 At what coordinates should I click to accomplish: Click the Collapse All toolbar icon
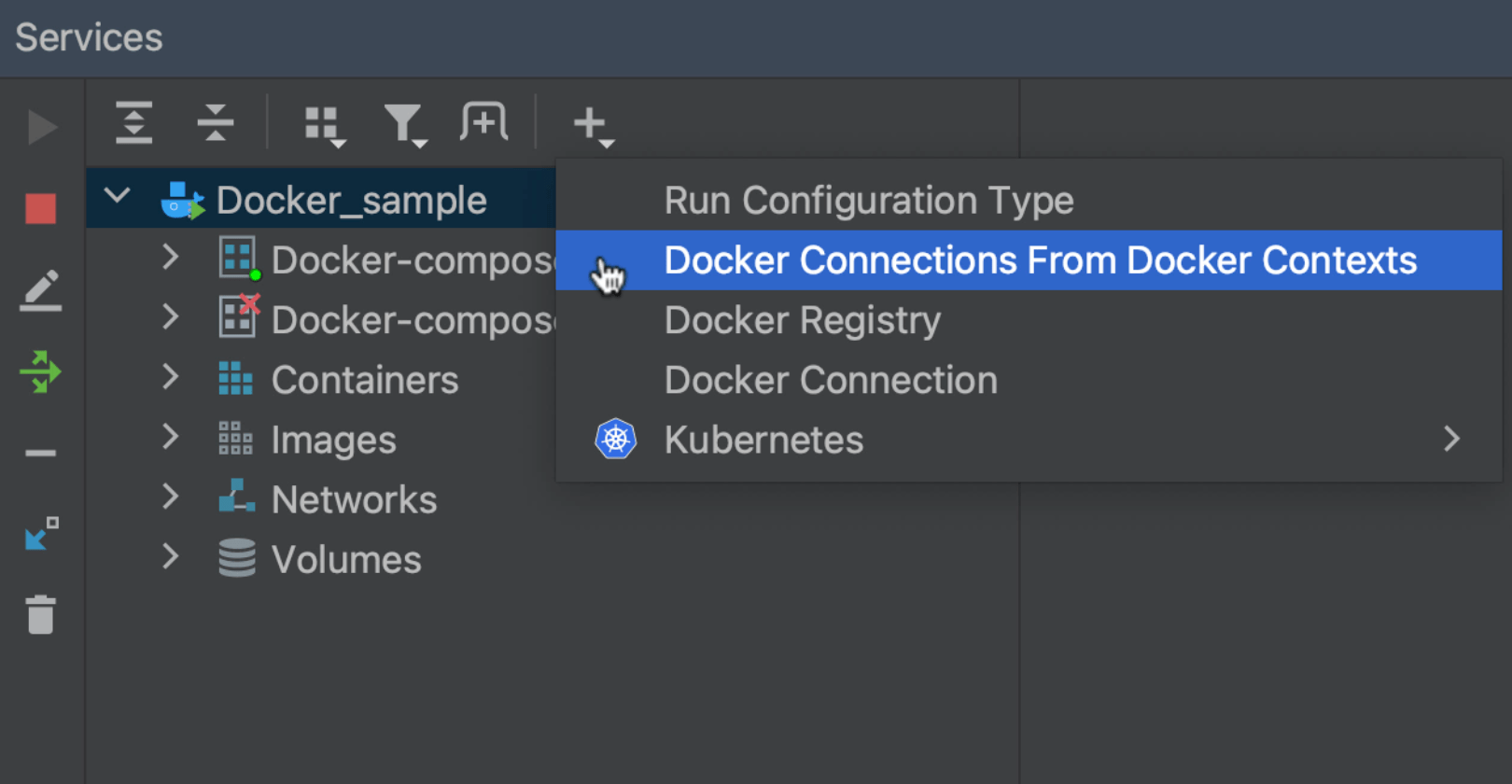(216, 122)
